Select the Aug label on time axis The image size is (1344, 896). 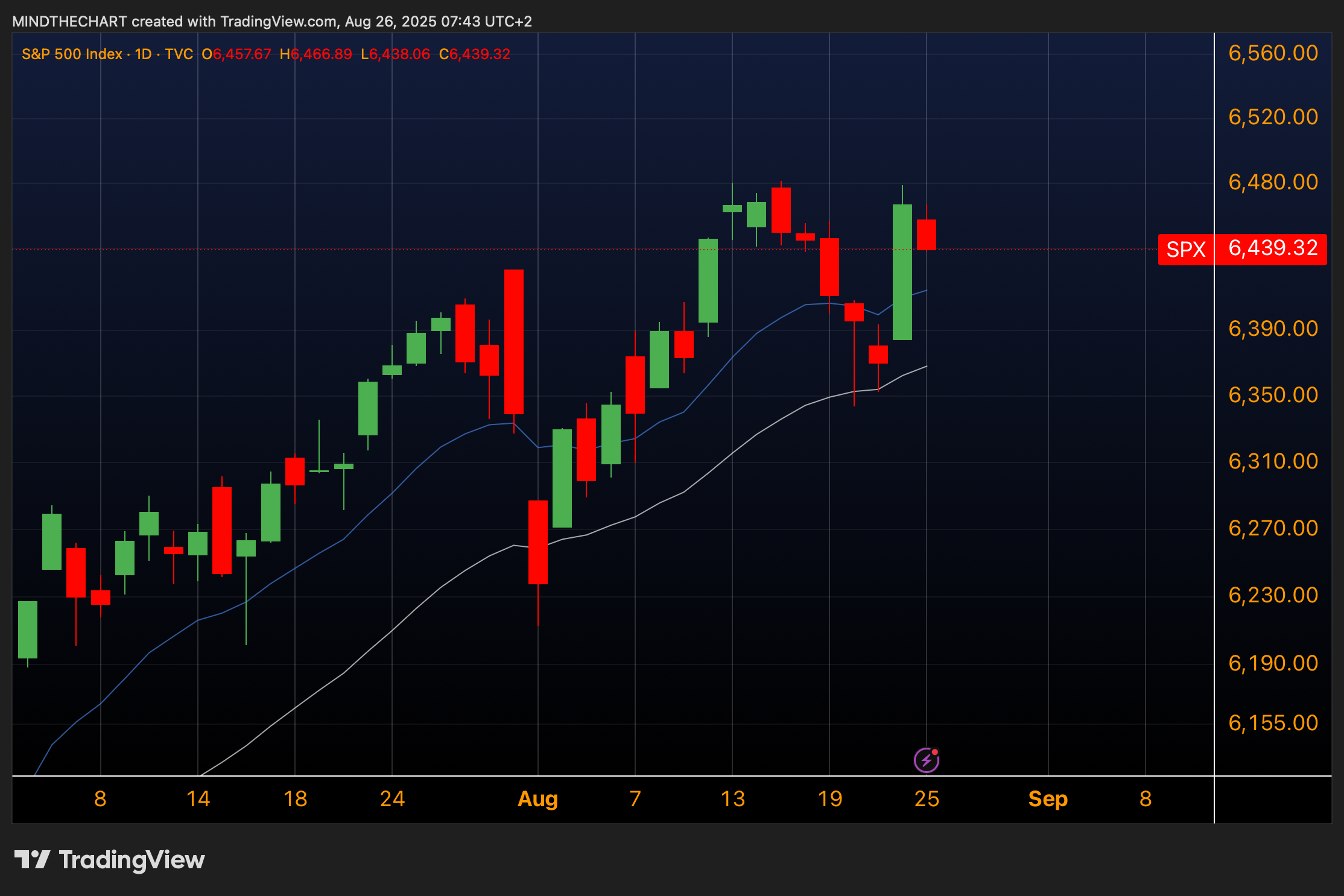pos(537,799)
